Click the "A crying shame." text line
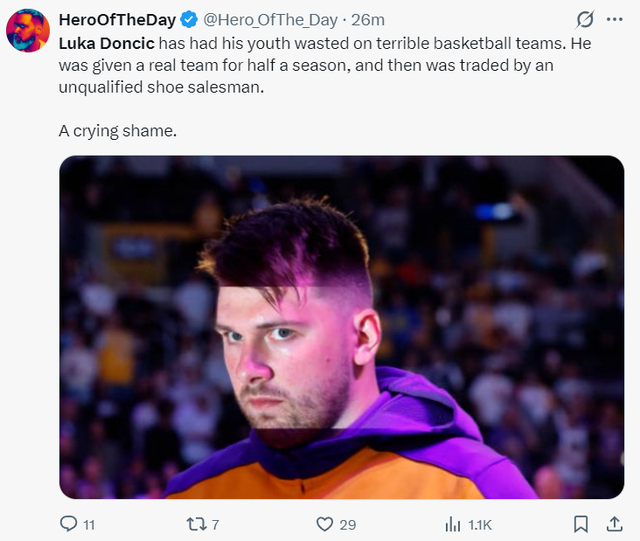Image resolution: width=640 pixels, height=541 pixels. pos(118,131)
